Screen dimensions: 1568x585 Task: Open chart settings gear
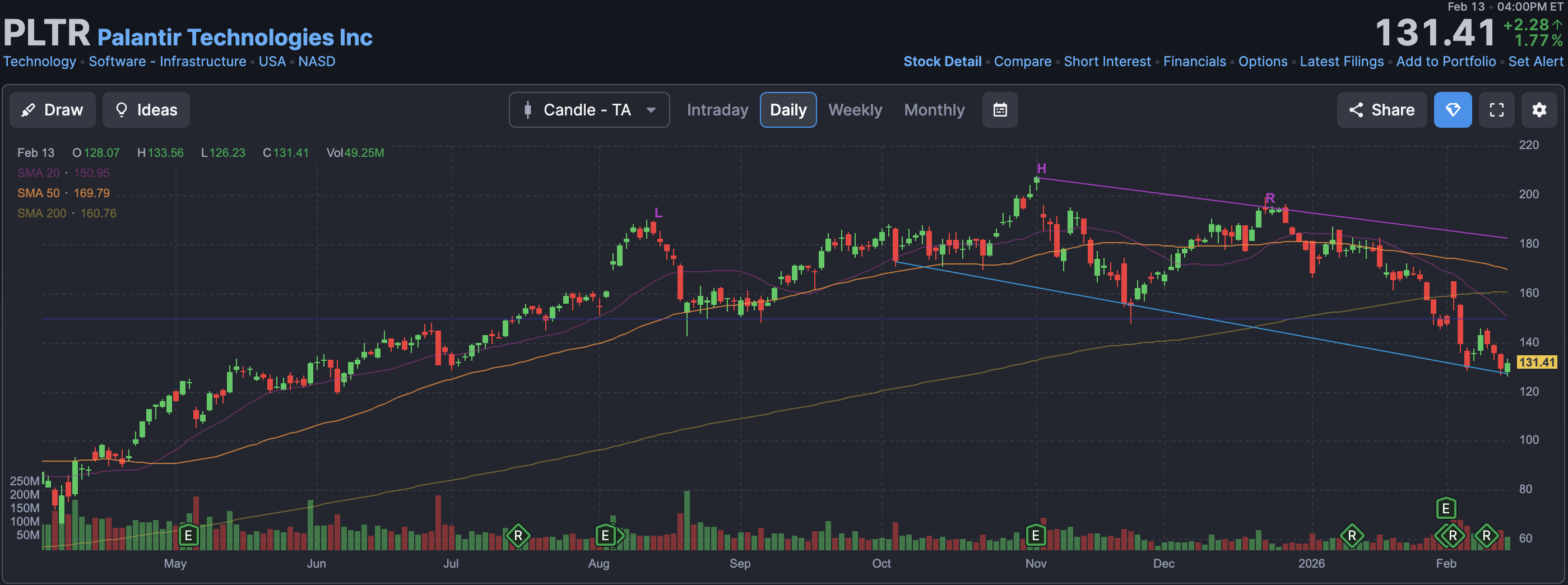click(x=1539, y=110)
